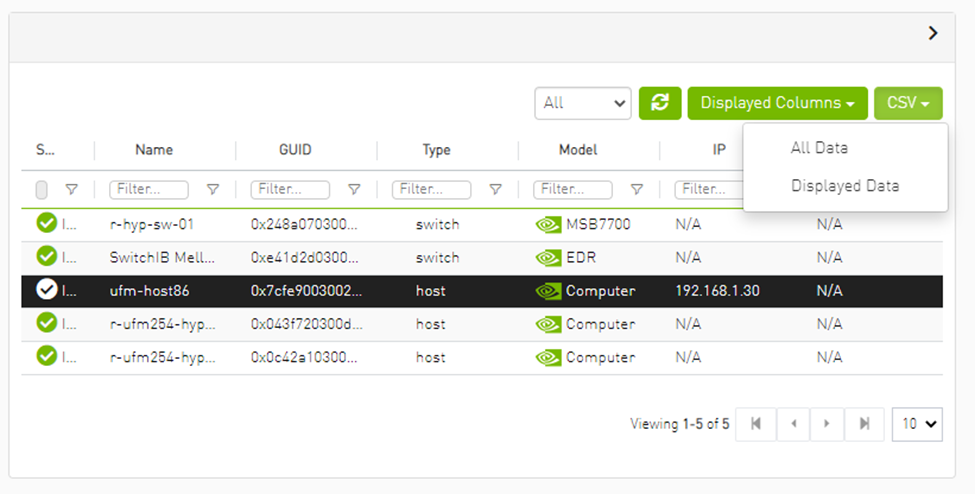The width and height of the screenshot is (975, 494).
Task: Click the filter funnel icon in GUID column
Action: click(354, 189)
